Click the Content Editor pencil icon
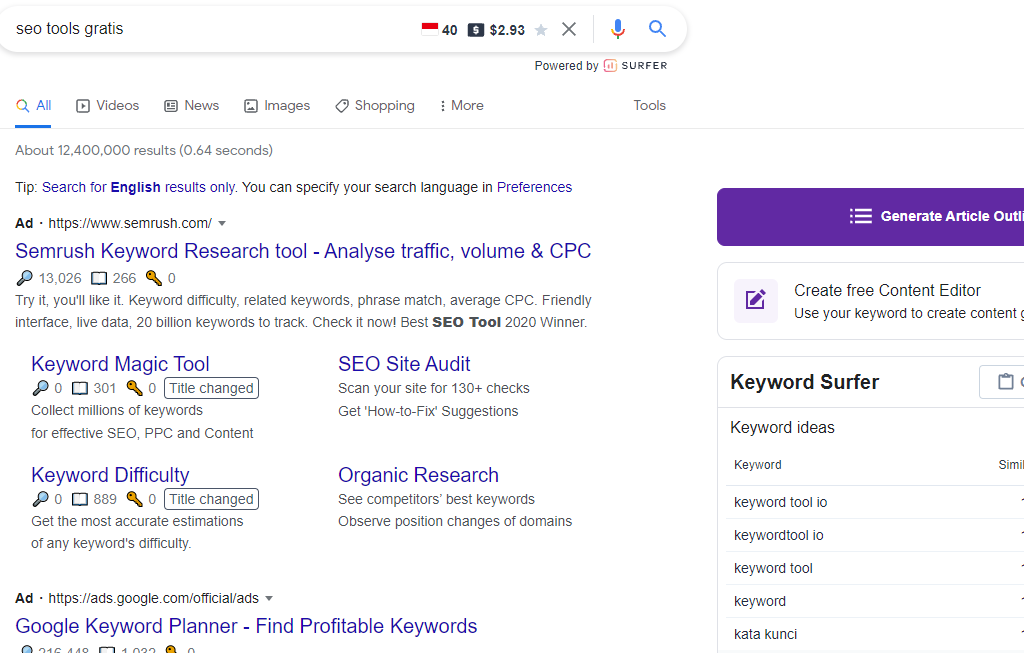This screenshot has width=1024, height=653. click(x=755, y=301)
